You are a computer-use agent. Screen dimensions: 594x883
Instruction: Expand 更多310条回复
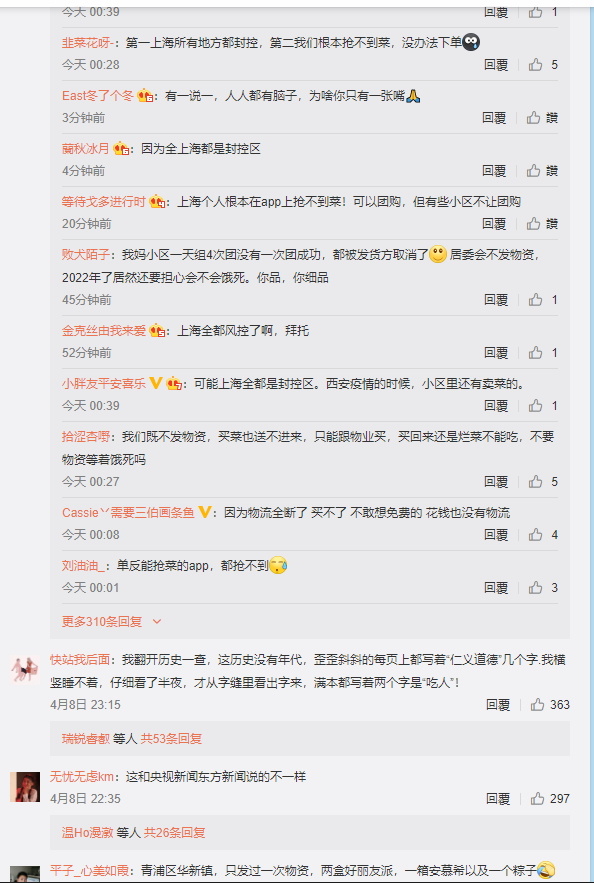tap(111, 622)
